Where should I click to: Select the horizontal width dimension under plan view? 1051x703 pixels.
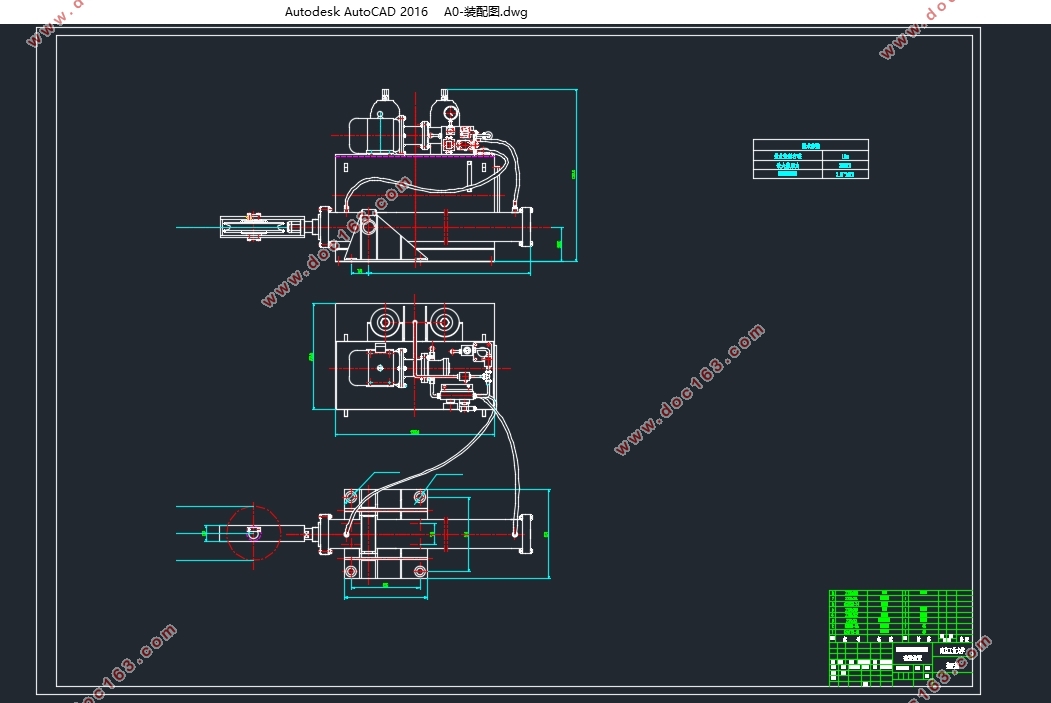click(415, 434)
